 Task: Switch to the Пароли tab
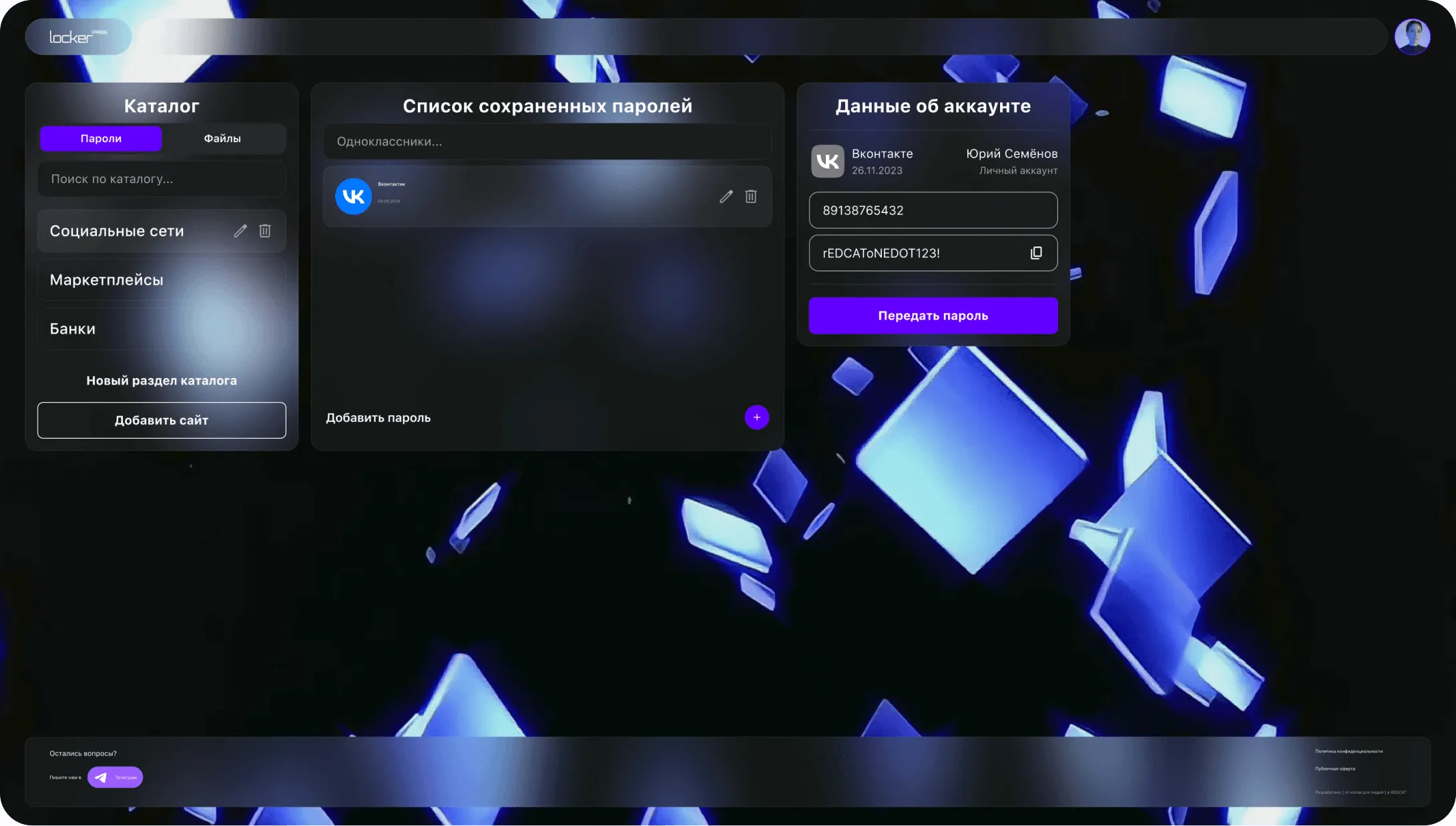point(101,139)
